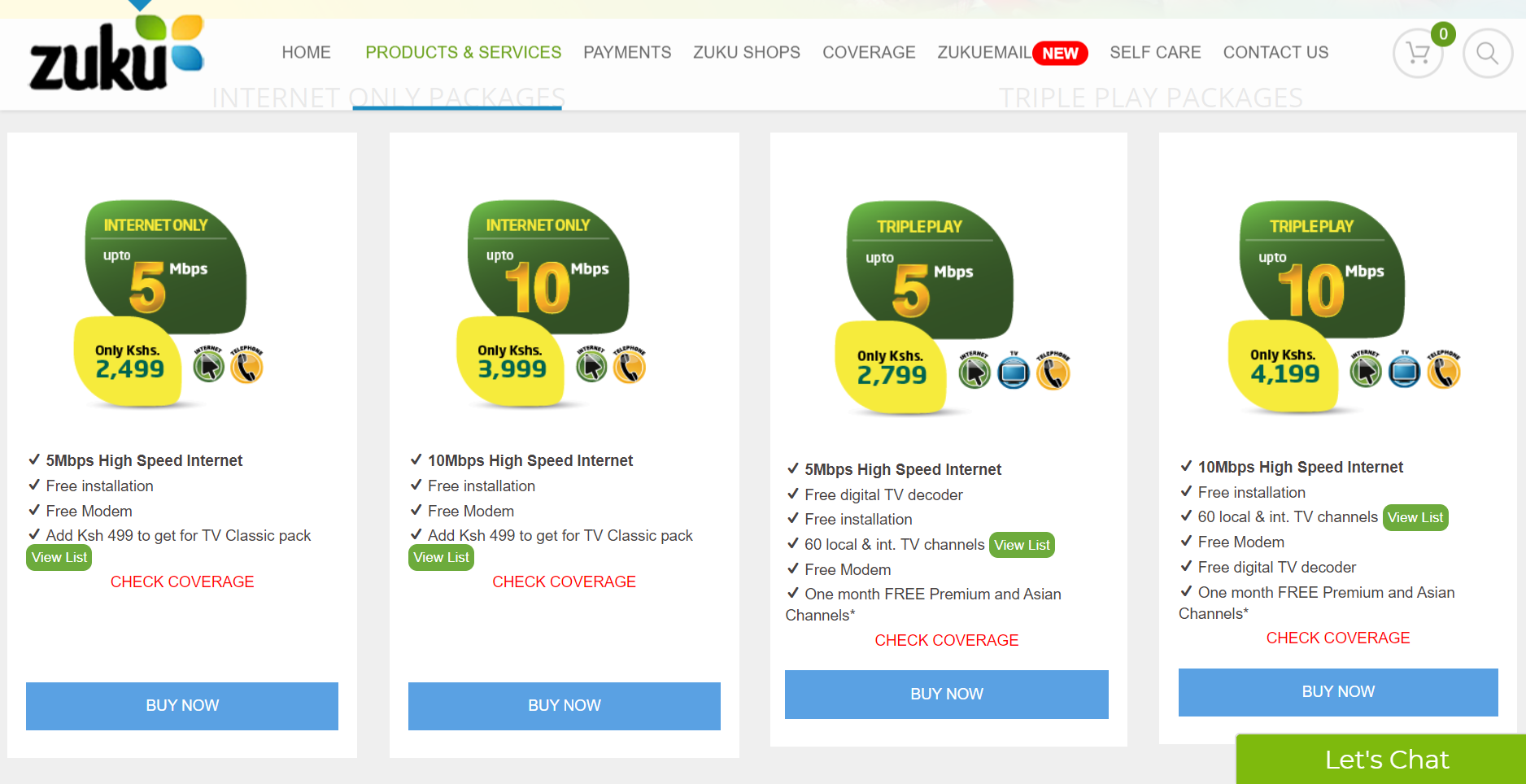Screen dimensions: 1526x784
Task: Open the Products & Services menu
Action: click(x=463, y=53)
